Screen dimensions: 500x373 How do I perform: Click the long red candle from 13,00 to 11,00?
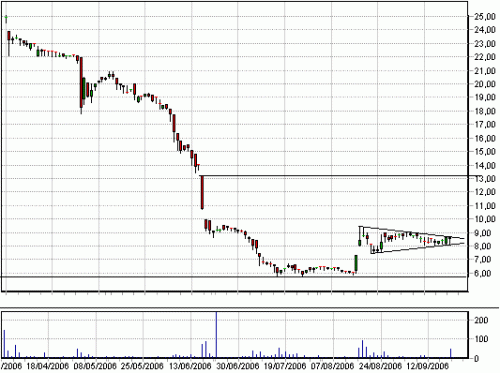point(202,192)
